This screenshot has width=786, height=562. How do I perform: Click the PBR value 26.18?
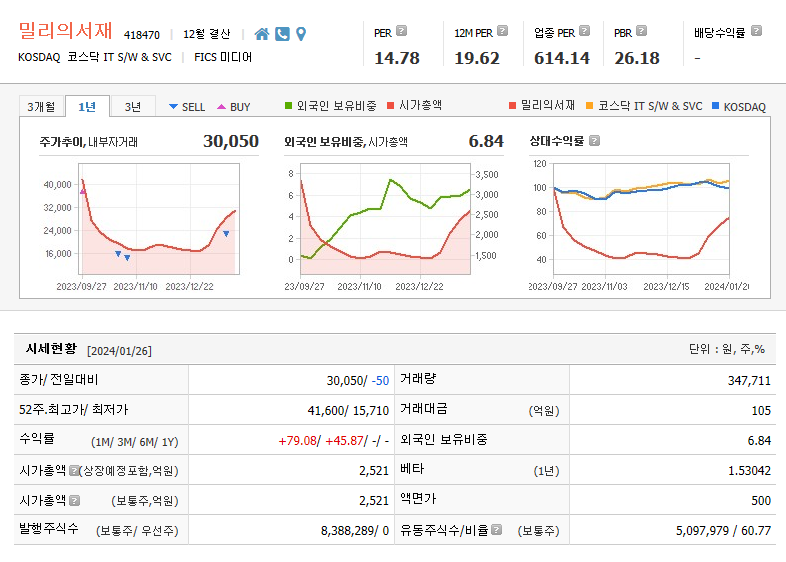637,58
